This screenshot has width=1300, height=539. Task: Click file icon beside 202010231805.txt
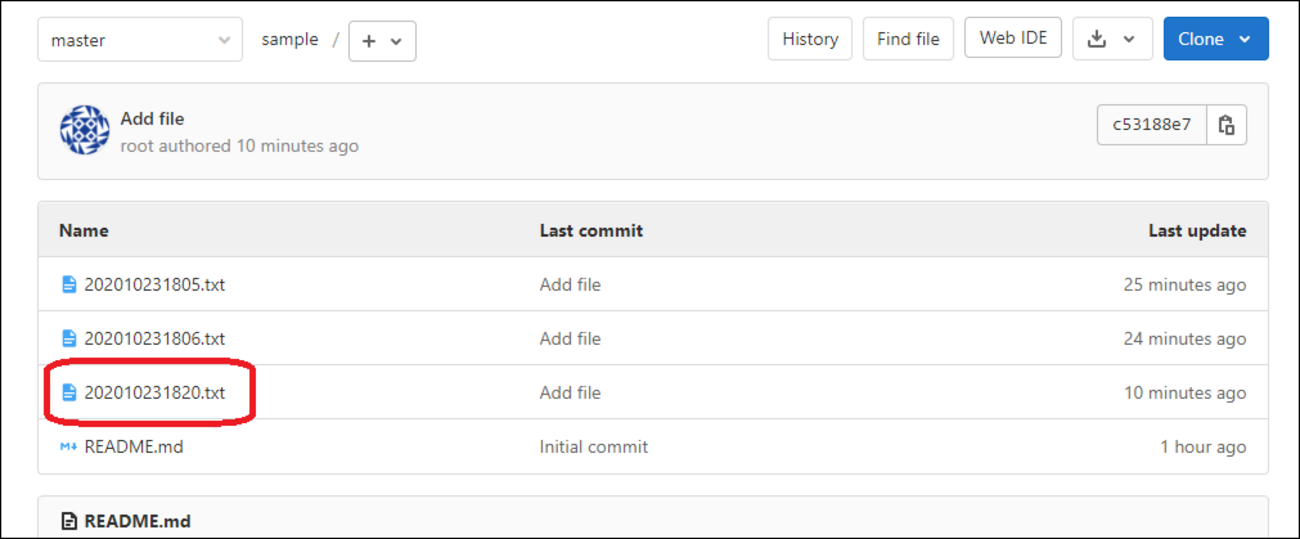69,285
